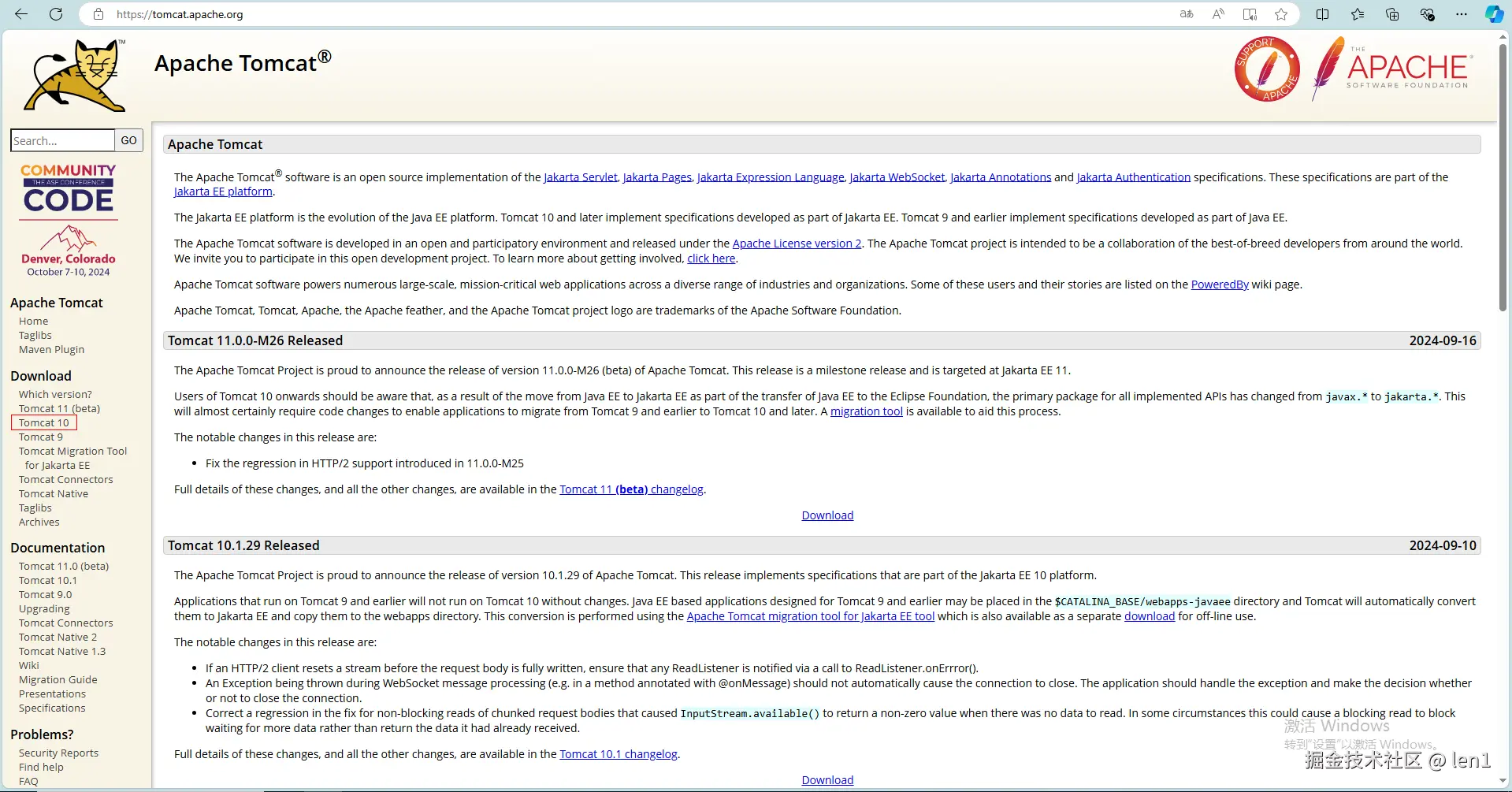
Task: Start Read aloud from the address bar
Action: tap(1218, 14)
